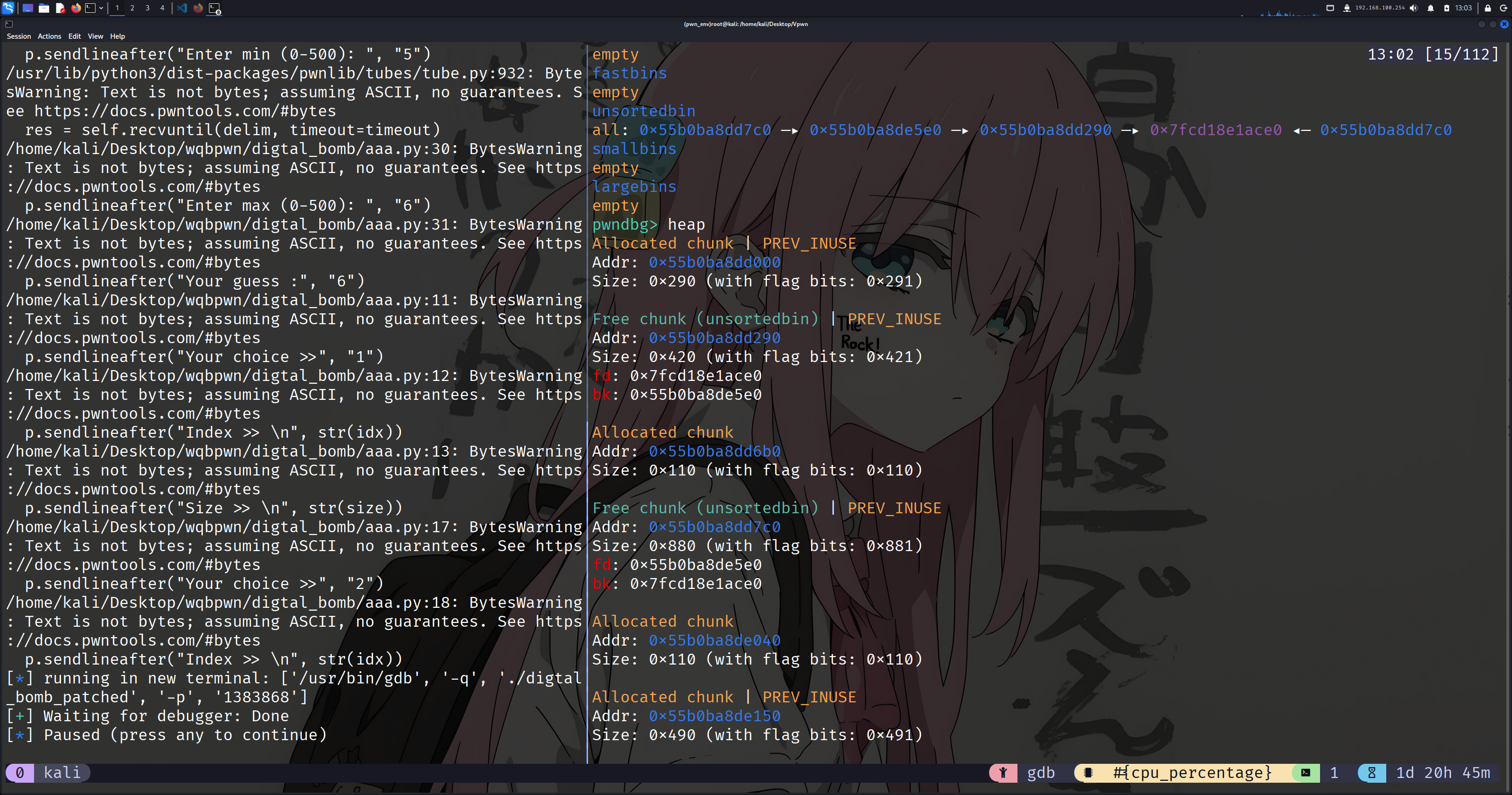Click the 1d 20h 45m uptime text
Viewport: 1512px width, 795px height.
click(1443, 773)
